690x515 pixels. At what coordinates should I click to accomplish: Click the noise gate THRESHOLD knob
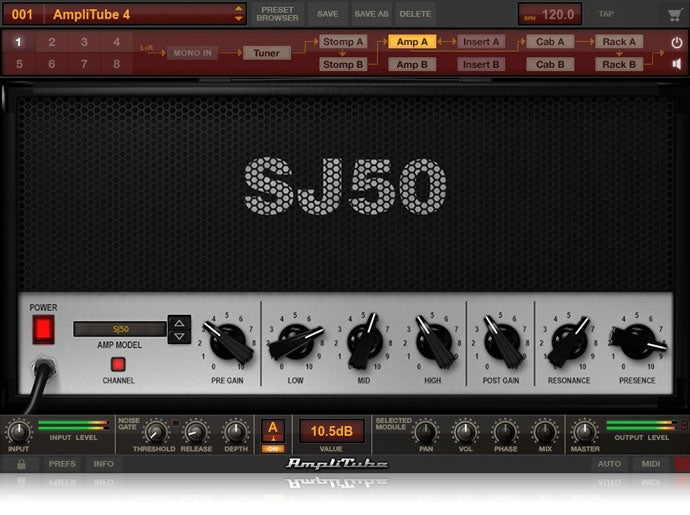point(155,432)
